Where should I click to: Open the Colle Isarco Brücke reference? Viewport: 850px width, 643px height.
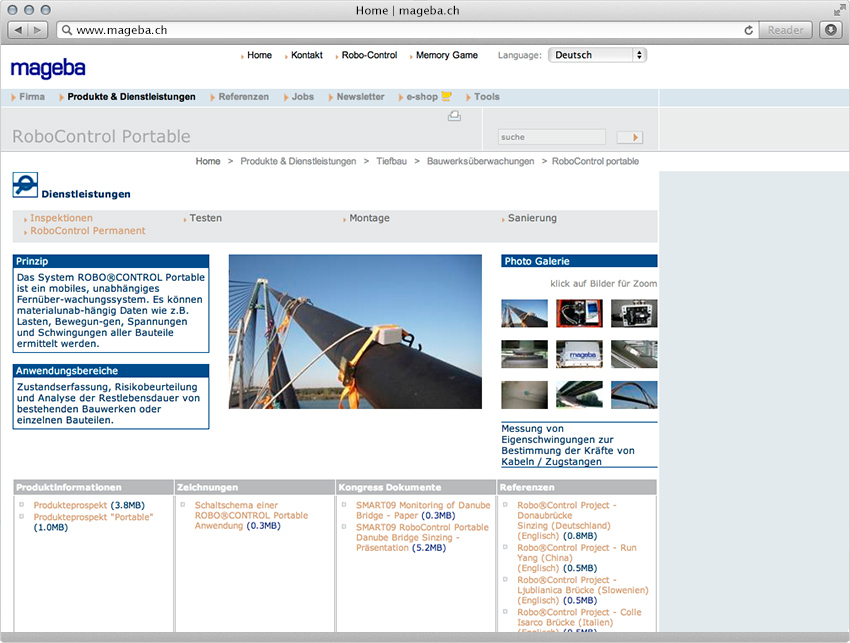click(579, 620)
